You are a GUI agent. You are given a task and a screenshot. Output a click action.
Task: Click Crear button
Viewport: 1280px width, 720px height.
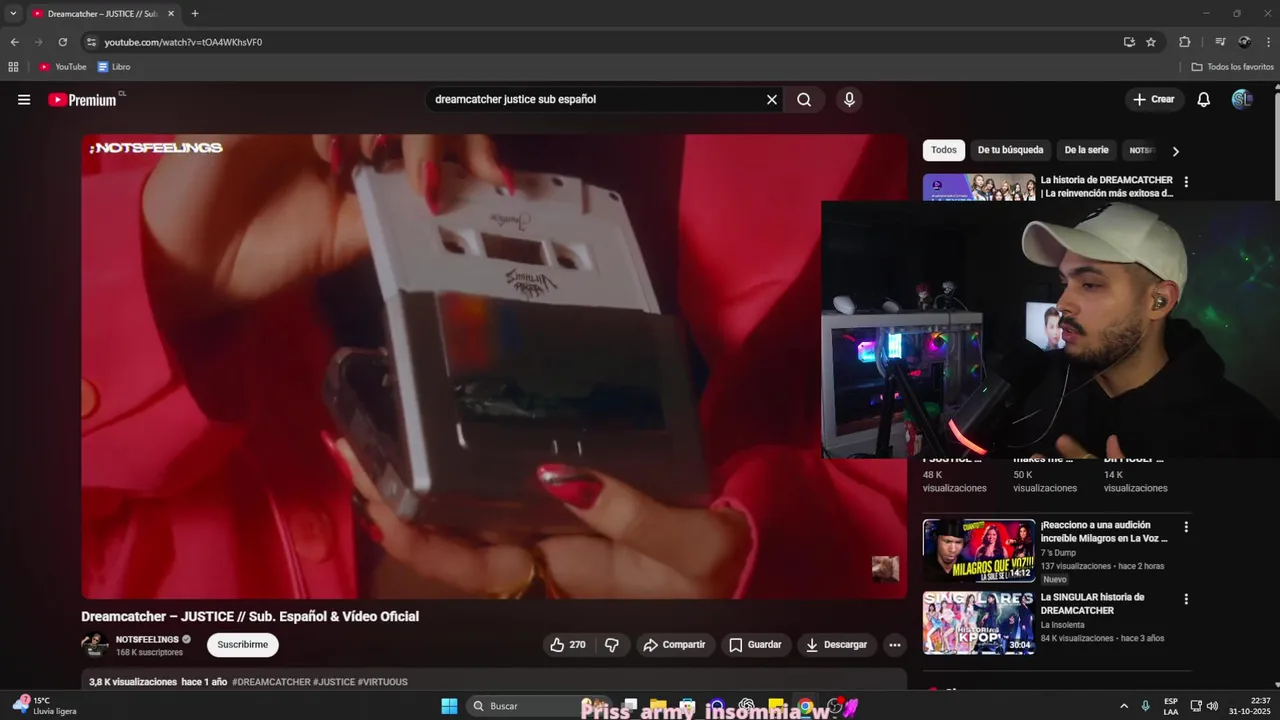pos(1154,100)
